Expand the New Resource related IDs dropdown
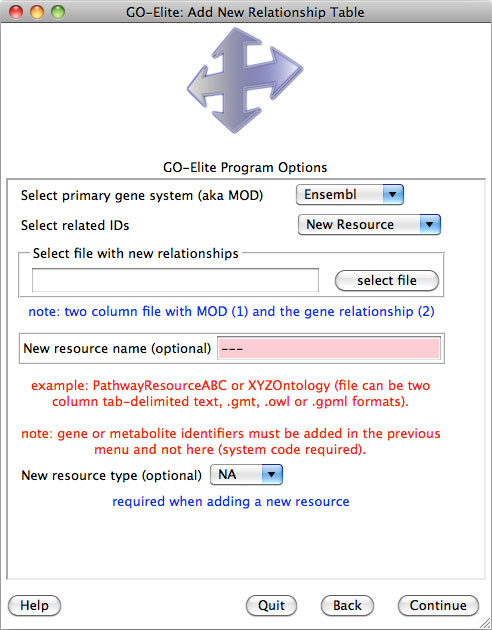 point(369,225)
